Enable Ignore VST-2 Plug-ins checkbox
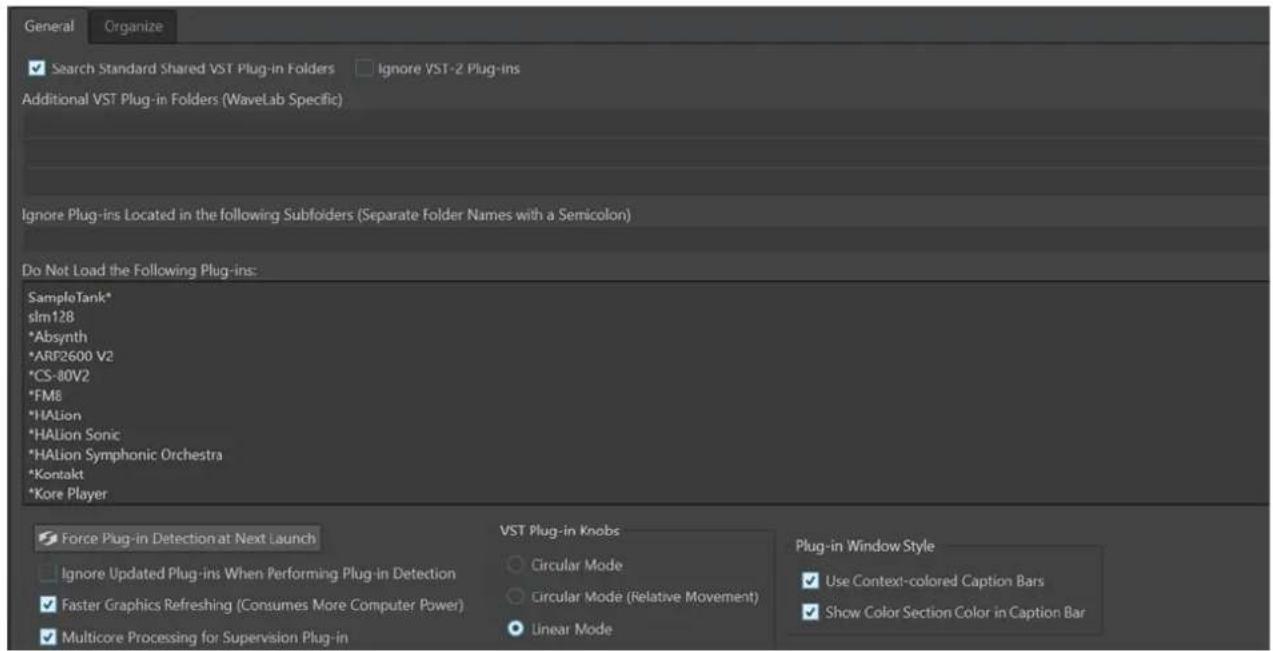Viewport: 1273px width, 651px height. pos(363,69)
